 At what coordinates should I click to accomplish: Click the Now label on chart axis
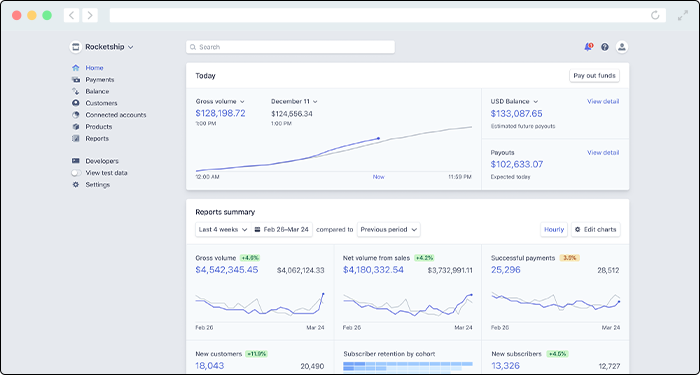point(379,177)
